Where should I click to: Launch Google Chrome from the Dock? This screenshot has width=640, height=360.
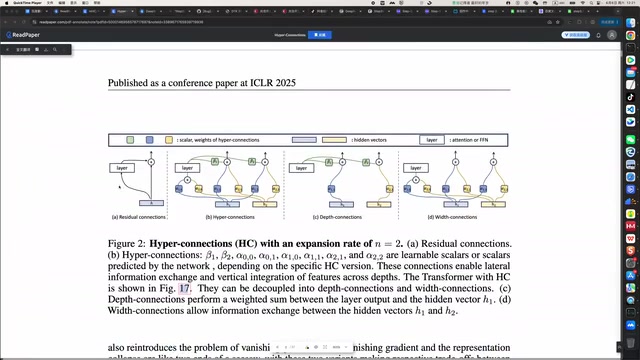tap(631, 36)
